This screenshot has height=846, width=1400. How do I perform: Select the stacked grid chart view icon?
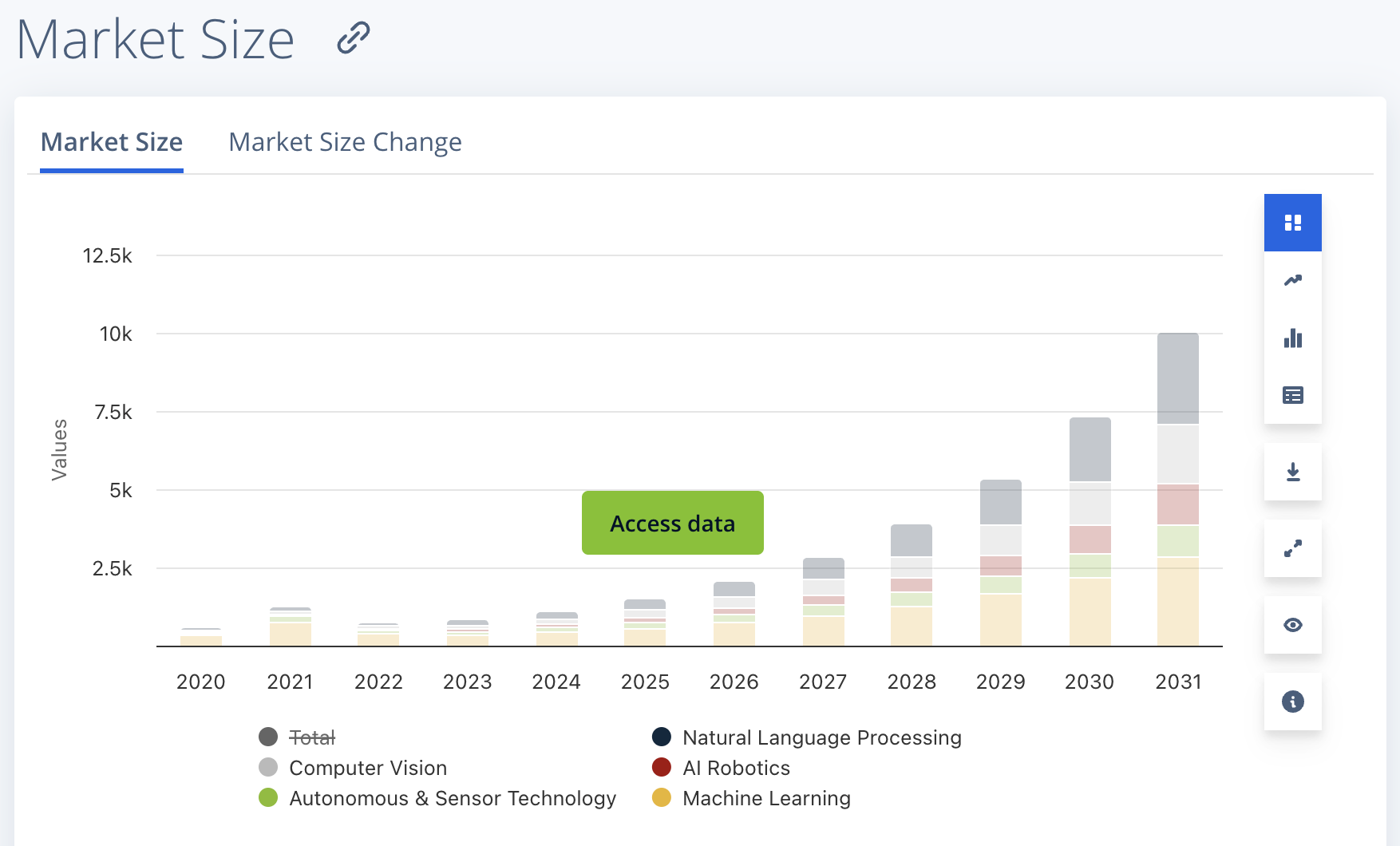(1292, 223)
